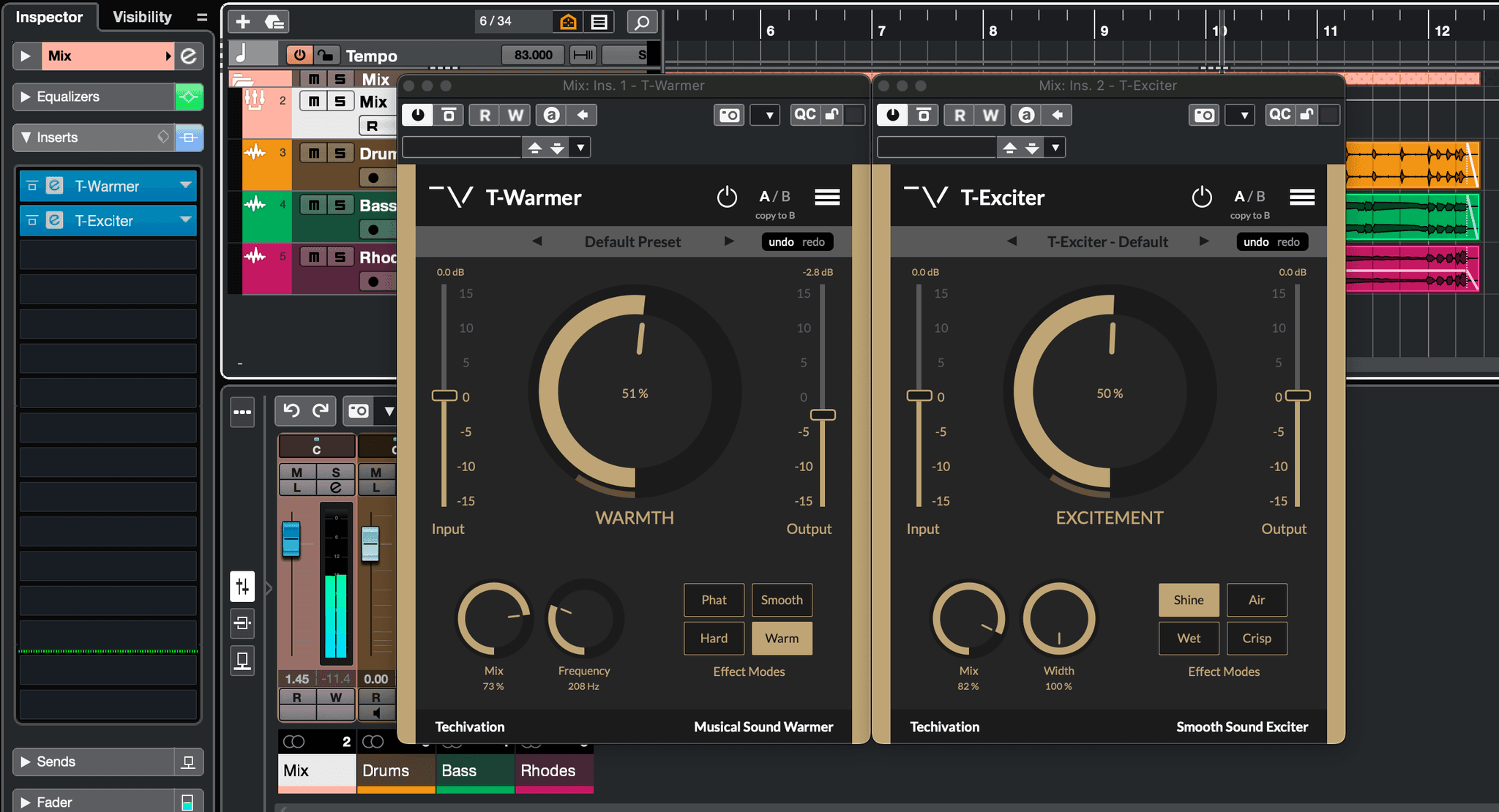Viewport: 1499px width, 812px height.
Task: Collapse the T-Exciter insert slot disclosure arrow
Action: click(x=185, y=220)
